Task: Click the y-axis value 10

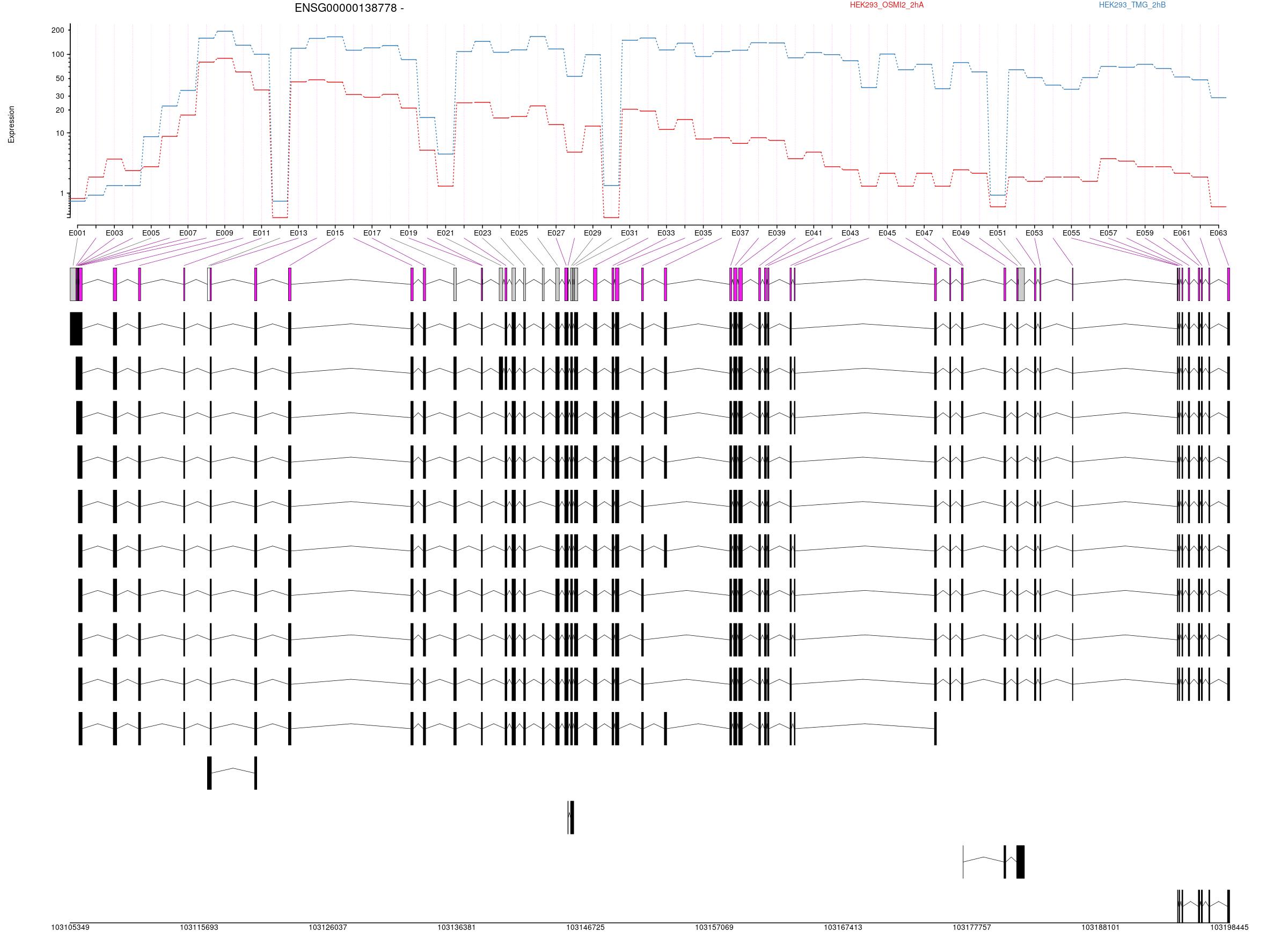Action: click(x=60, y=134)
